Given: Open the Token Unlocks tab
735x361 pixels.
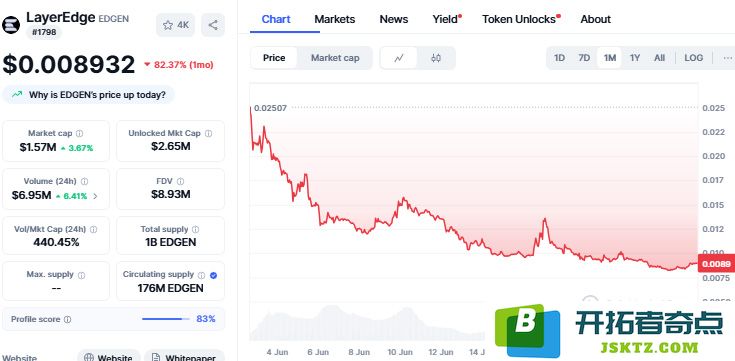Looking at the screenshot, I should 521,19.
